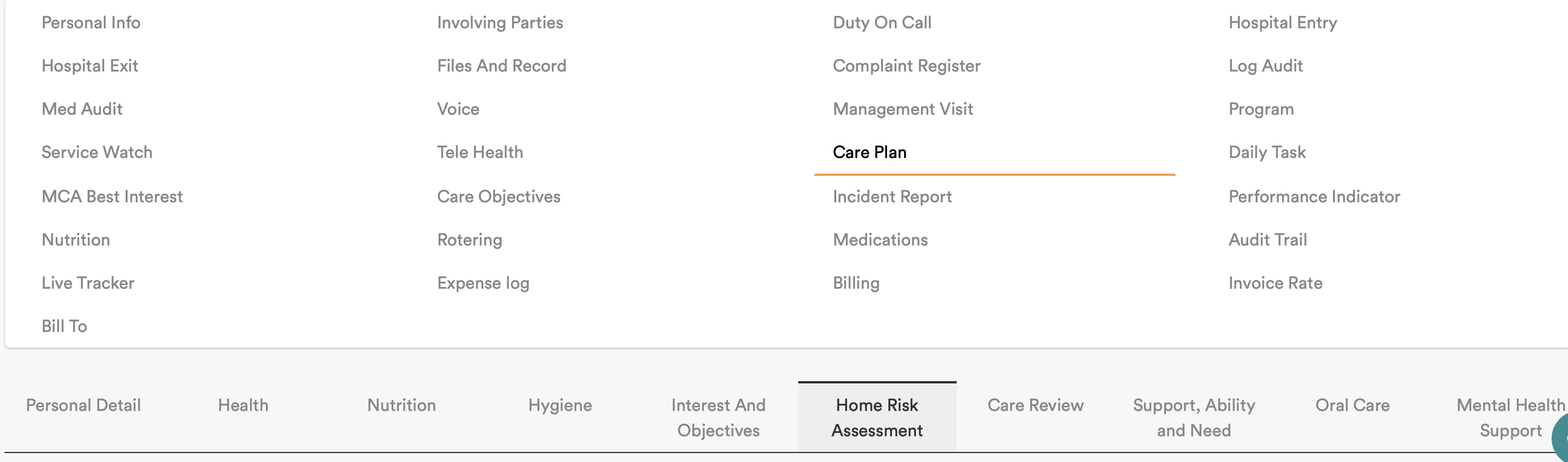Switch to the Personal Detail tab
Screen dimensions: 1568x462
point(84,405)
